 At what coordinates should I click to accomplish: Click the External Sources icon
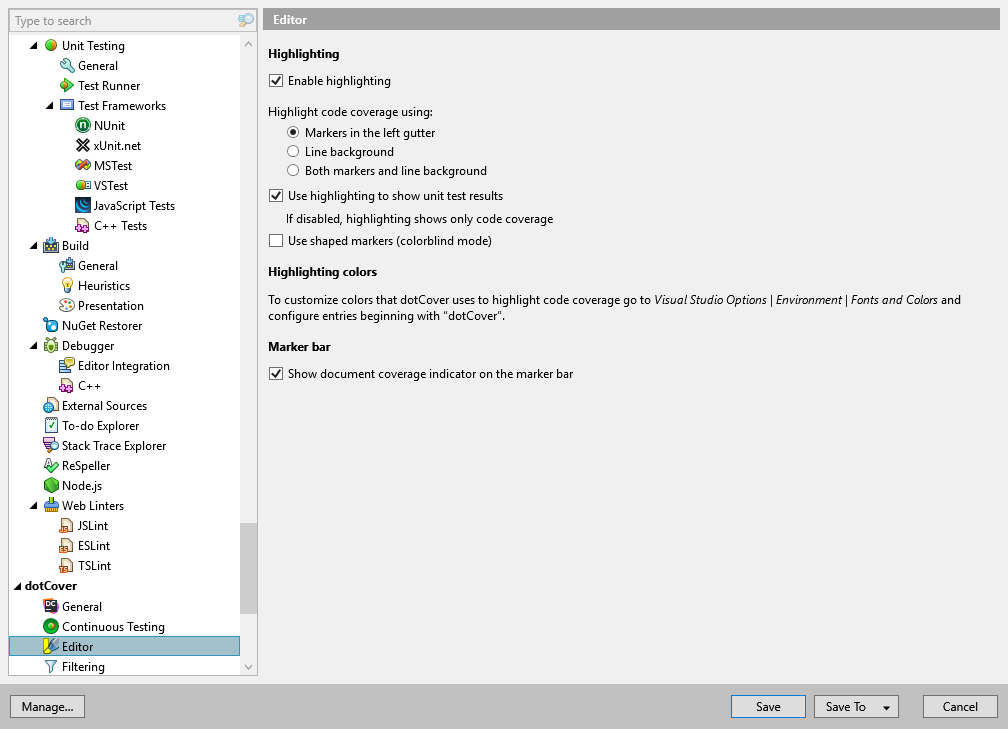click(51, 406)
